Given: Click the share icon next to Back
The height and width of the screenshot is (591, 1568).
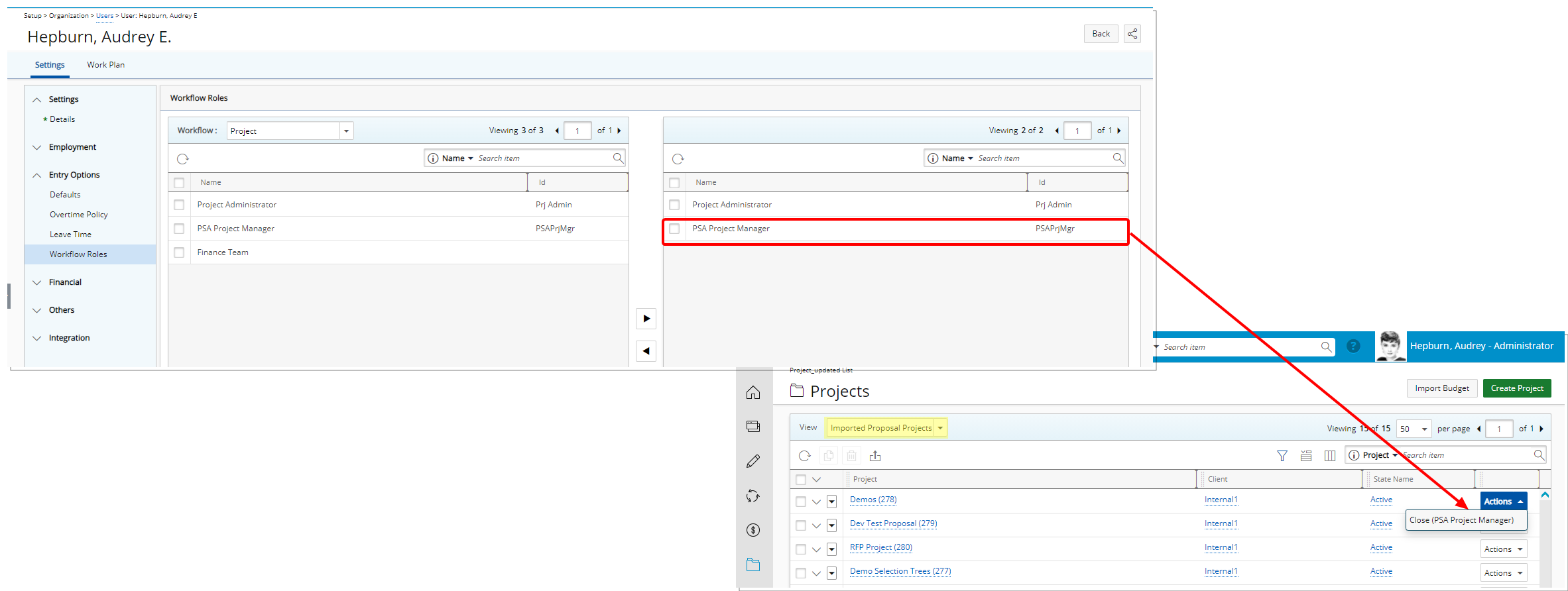Looking at the screenshot, I should (x=1132, y=34).
